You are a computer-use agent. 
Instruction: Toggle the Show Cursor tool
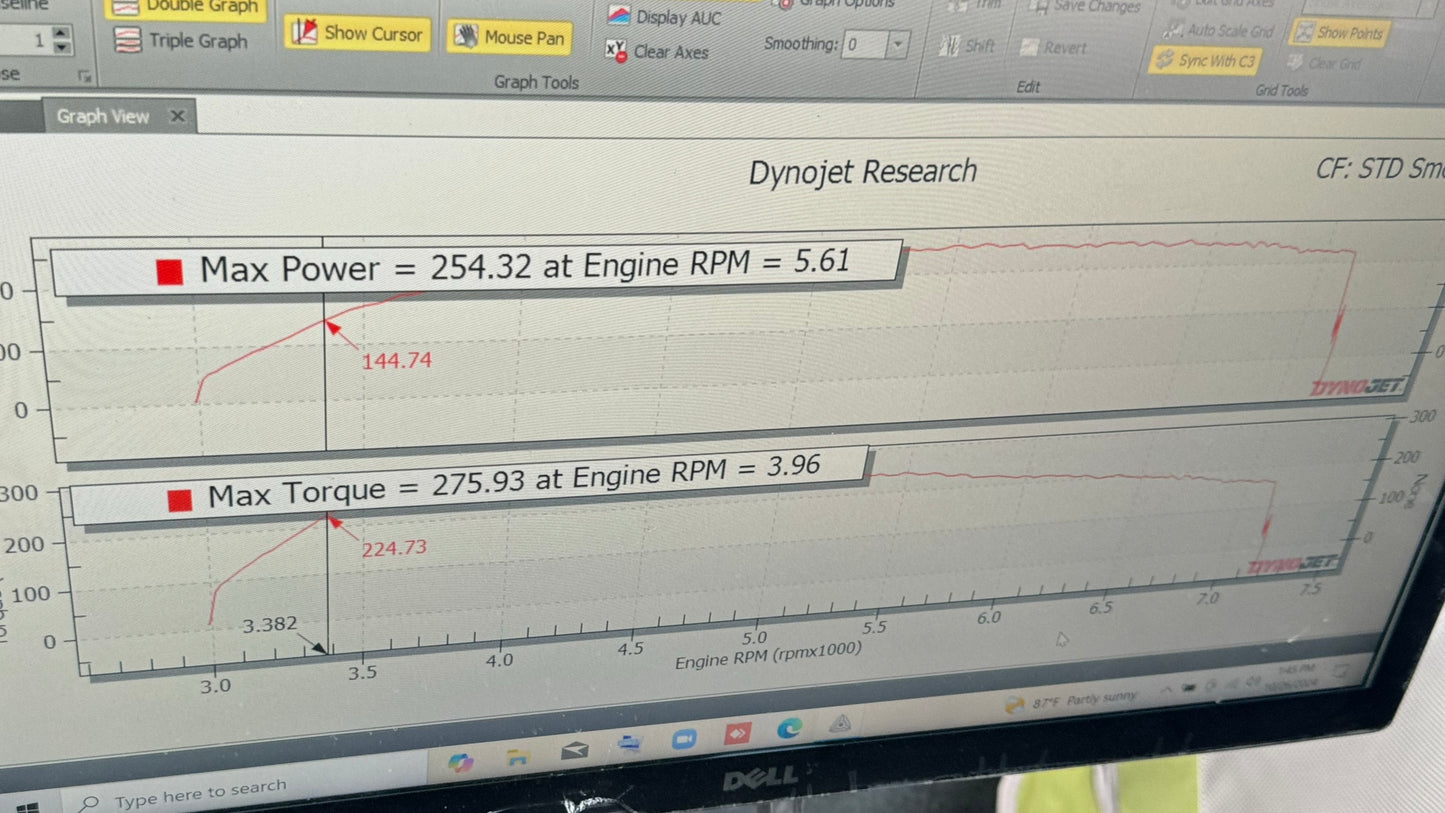click(358, 33)
